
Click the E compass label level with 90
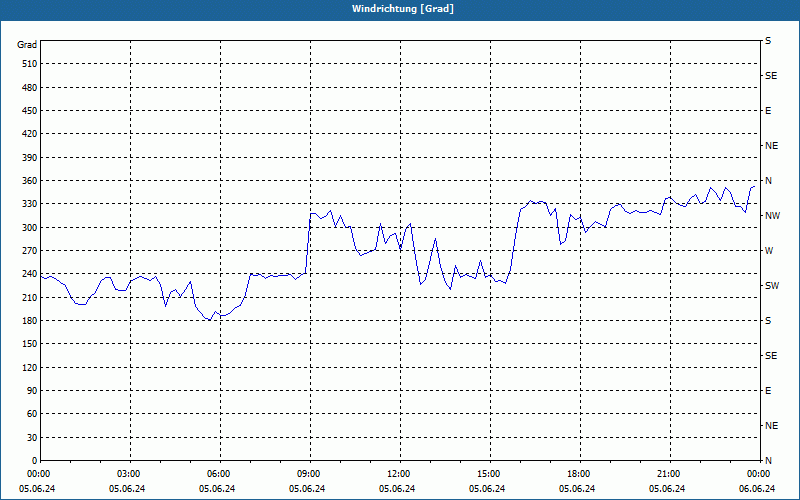coord(768,391)
